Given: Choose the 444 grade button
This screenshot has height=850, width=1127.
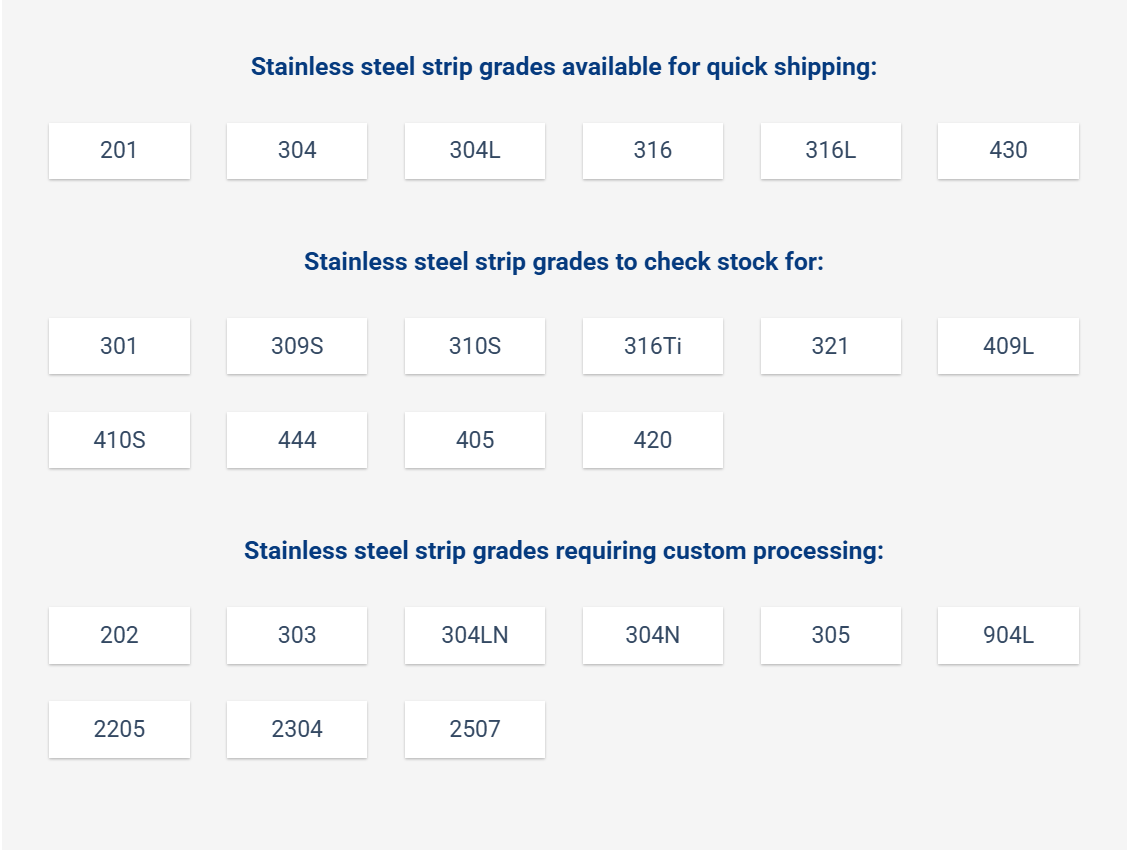Looking at the screenshot, I should [x=297, y=440].
